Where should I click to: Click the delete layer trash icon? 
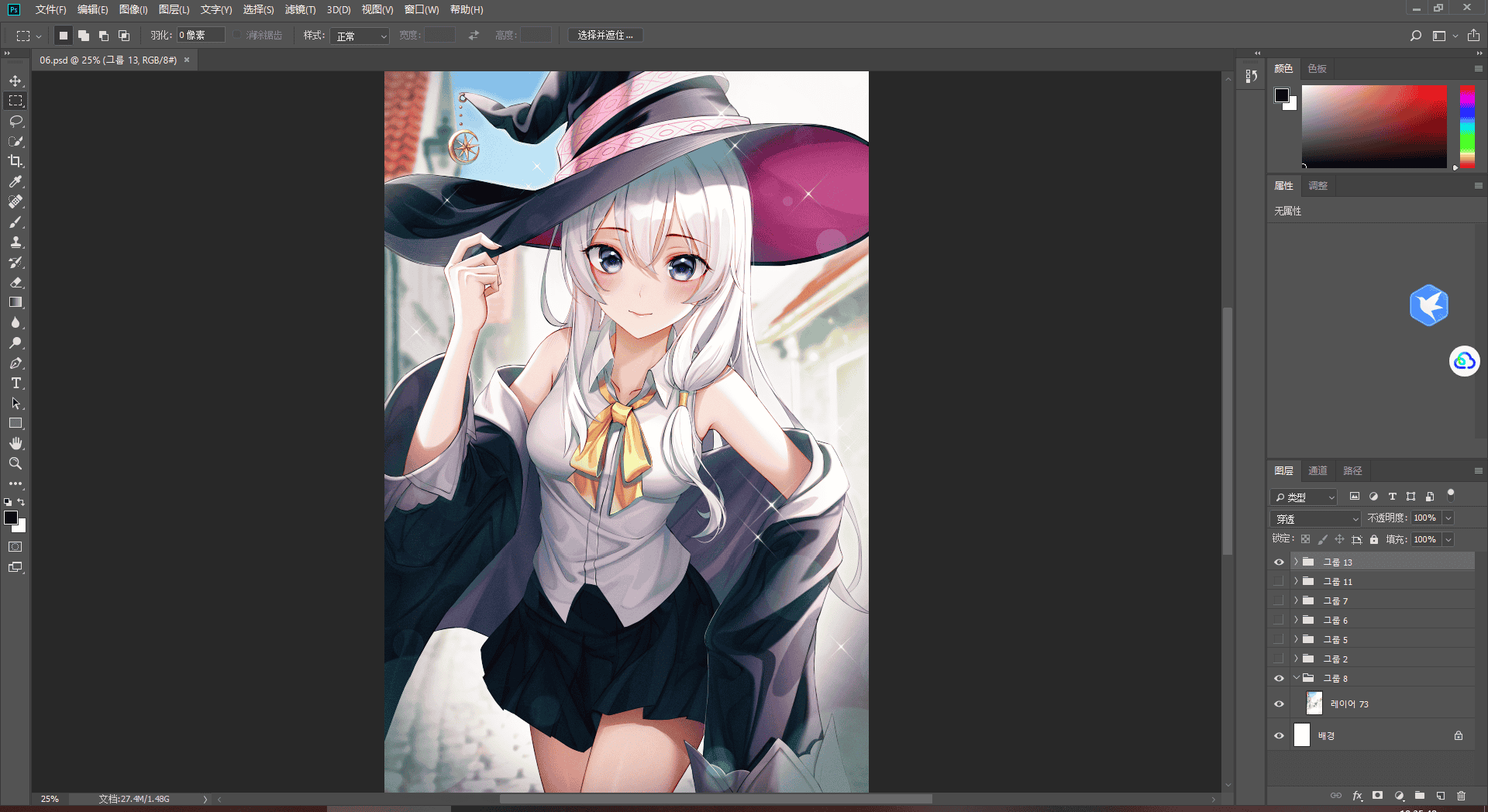tap(1461, 796)
